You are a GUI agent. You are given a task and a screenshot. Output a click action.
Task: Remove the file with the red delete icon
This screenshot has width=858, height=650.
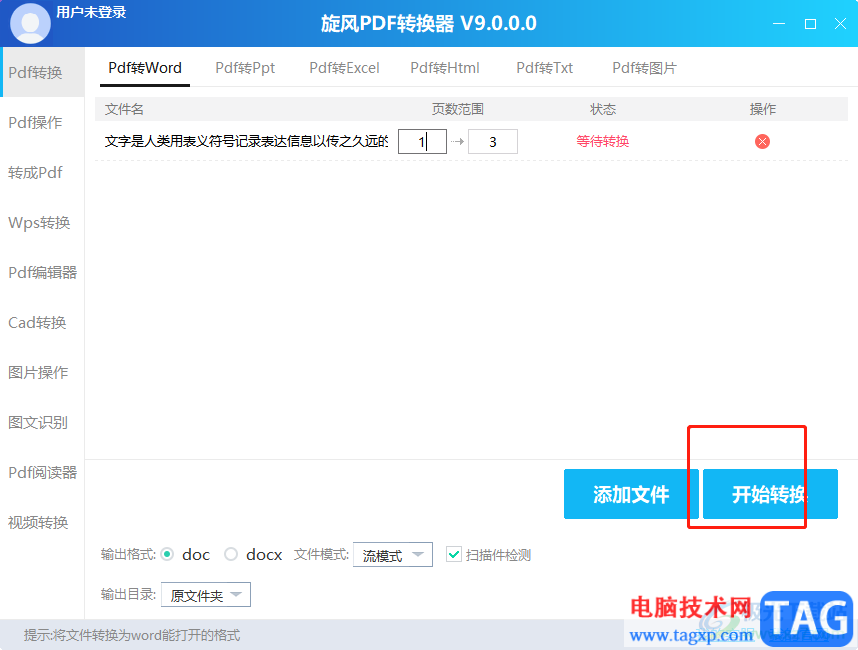pos(762,142)
